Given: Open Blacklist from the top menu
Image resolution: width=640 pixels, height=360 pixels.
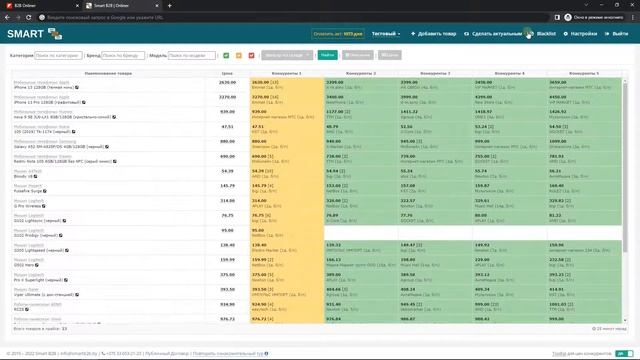Looking at the screenshot, I should [546, 34].
